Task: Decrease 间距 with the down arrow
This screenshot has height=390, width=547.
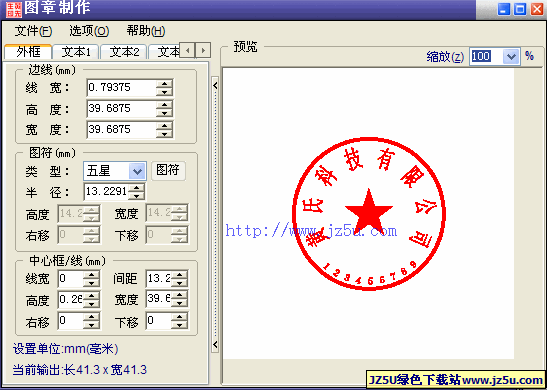Action: [x=179, y=283]
